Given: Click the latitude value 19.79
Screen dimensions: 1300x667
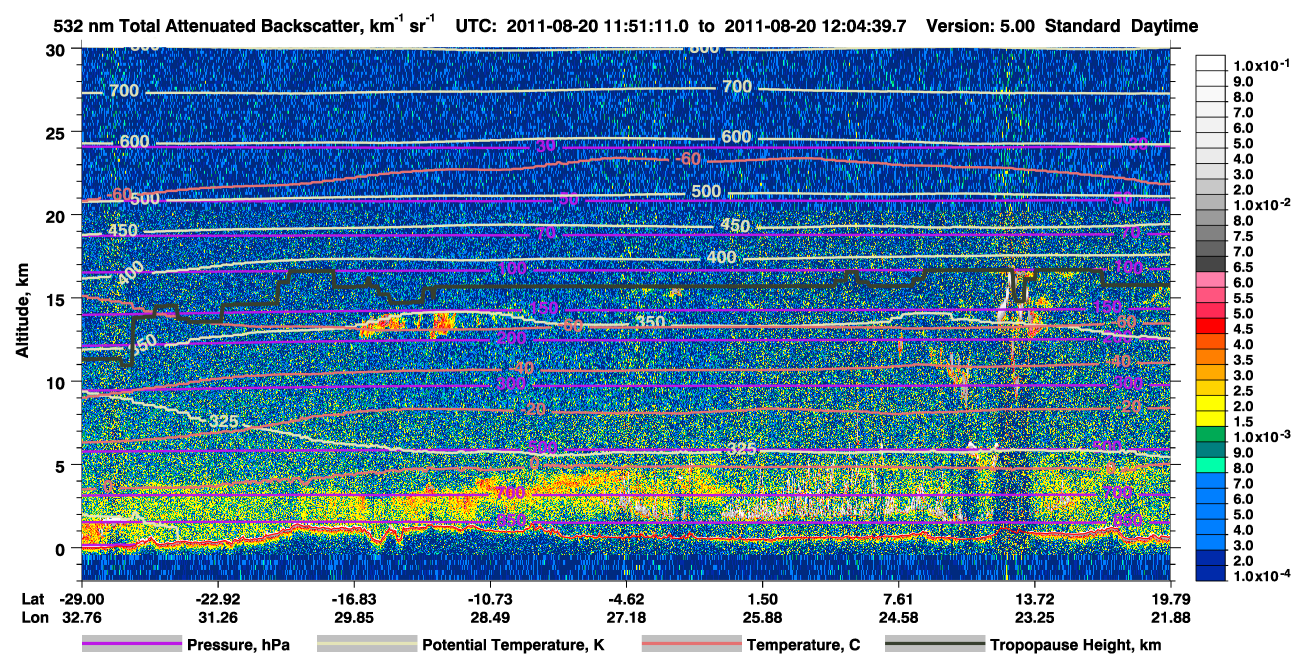Looking at the screenshot, I should point(1170,598).
